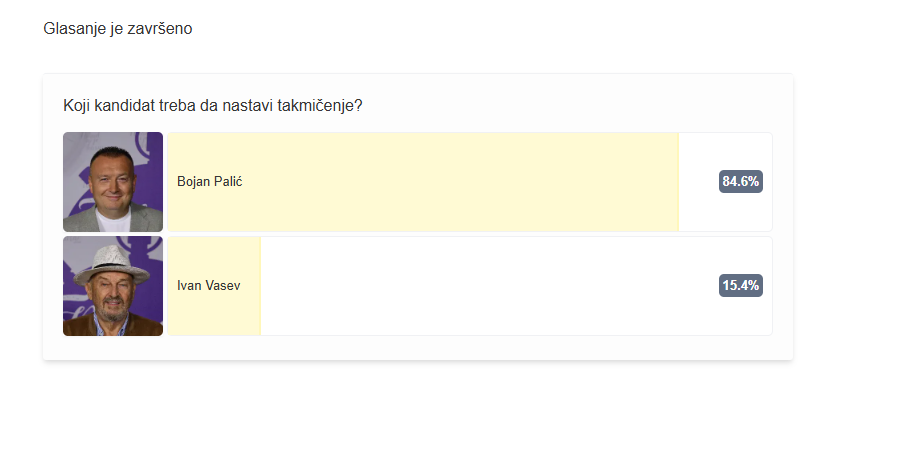The image size is (922, 463).
Task: Click Ivan Vasev's candidate photo
Action: [113, 286]
